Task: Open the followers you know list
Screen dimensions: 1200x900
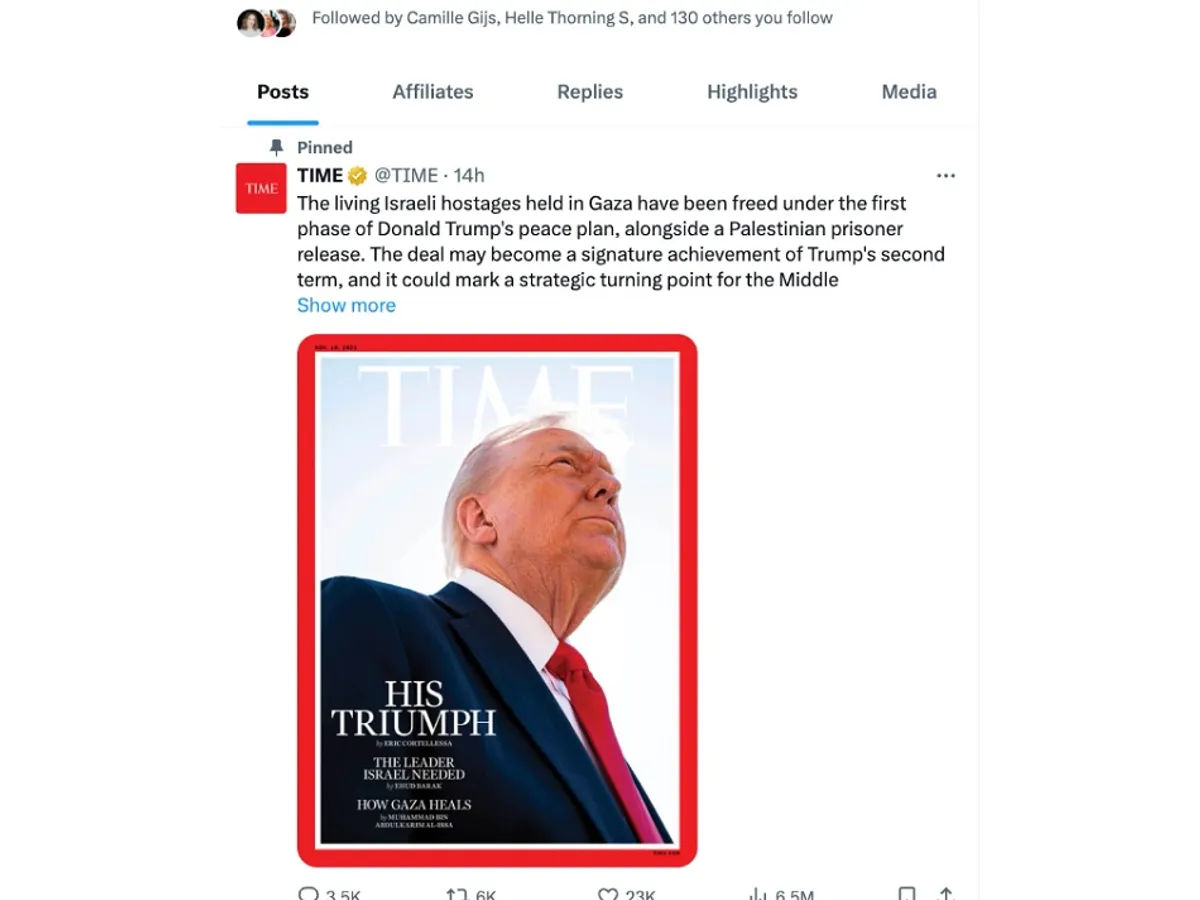Action: coord(572,18)
